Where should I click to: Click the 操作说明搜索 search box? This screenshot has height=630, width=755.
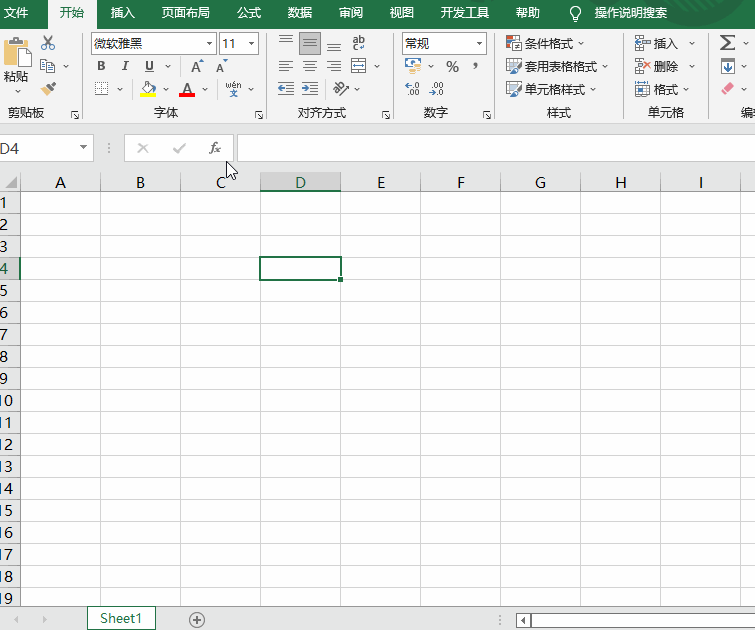point(630,13)
